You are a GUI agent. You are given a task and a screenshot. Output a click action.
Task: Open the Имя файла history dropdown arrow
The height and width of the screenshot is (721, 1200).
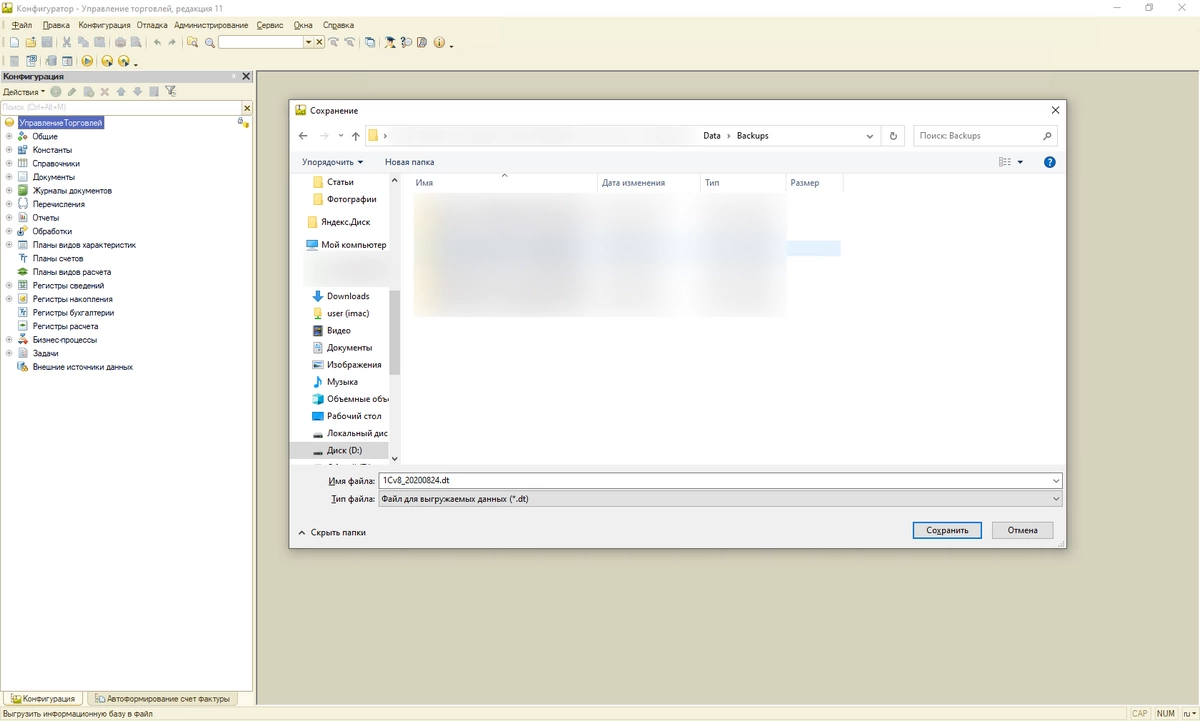point(1056,481)
